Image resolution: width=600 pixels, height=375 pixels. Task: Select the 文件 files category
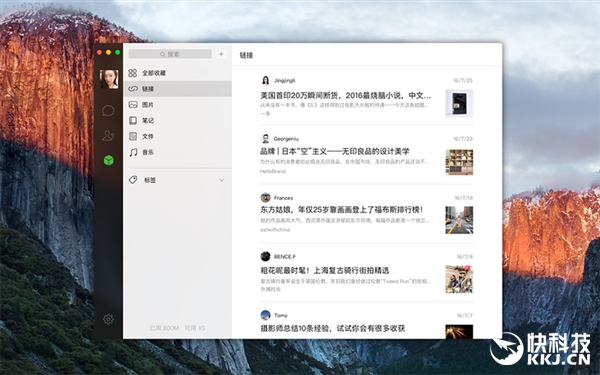click(178, 136)
